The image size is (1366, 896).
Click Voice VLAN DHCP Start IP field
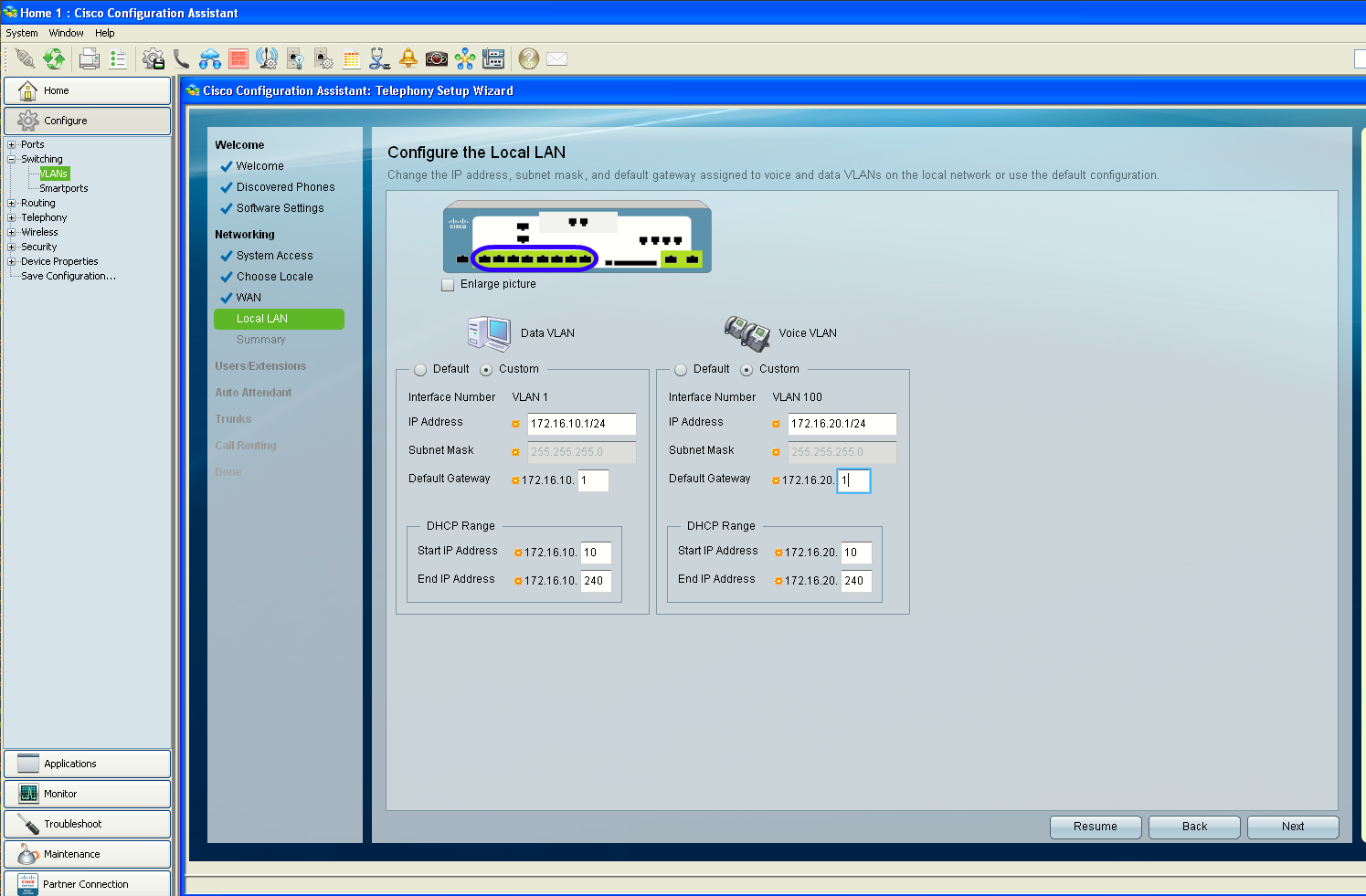[x=856, y=553]
